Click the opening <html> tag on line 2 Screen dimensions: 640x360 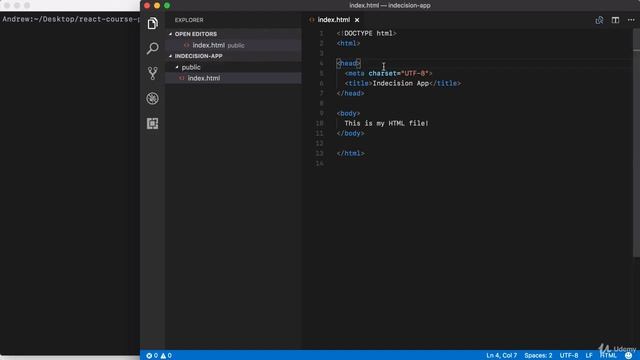click(348, 43)
